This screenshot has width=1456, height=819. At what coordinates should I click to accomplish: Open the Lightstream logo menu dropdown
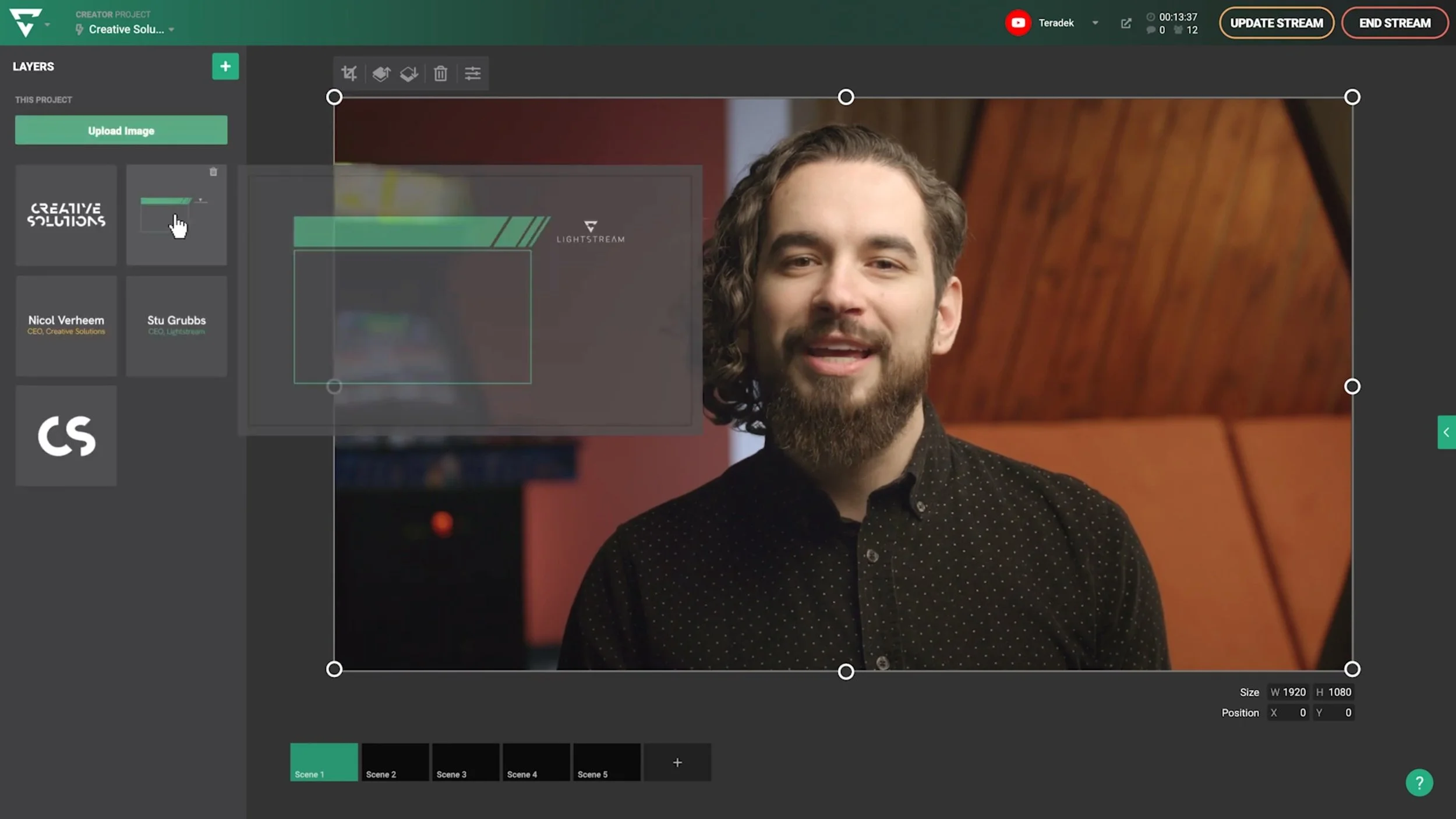[x=47, y=24]
